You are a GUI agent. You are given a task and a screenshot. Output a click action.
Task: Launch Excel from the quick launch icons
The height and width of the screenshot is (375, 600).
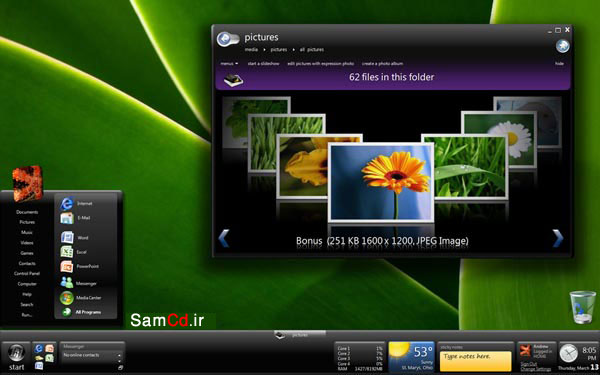[x=49, y=358]
